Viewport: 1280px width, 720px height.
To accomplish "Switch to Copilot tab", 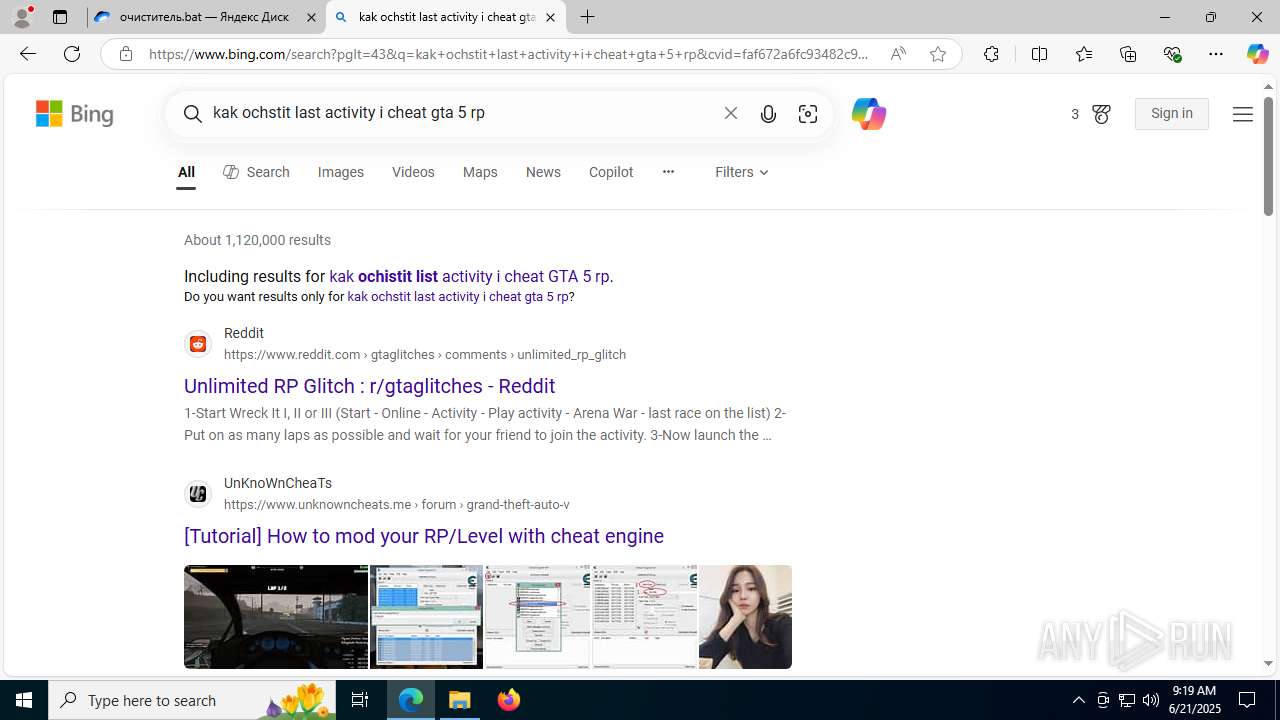I will pyautogui.click(x=611, y=172).
